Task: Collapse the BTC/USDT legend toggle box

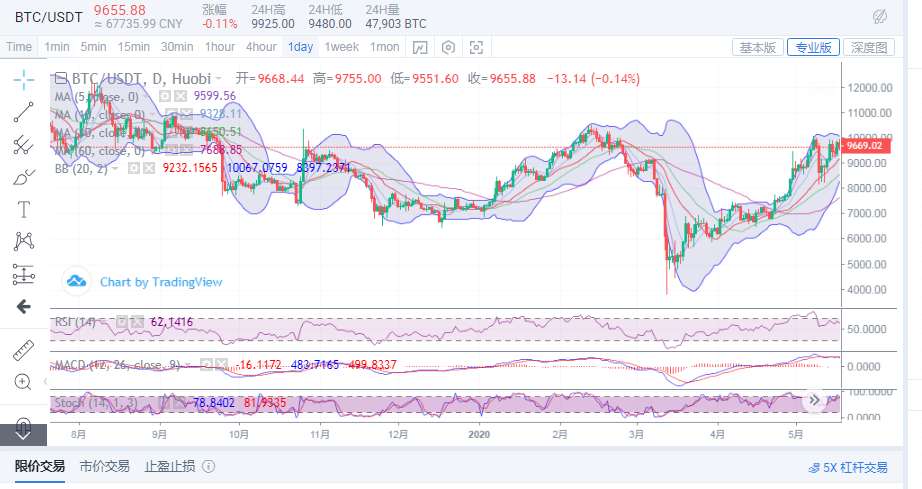Action: point(60,78)
